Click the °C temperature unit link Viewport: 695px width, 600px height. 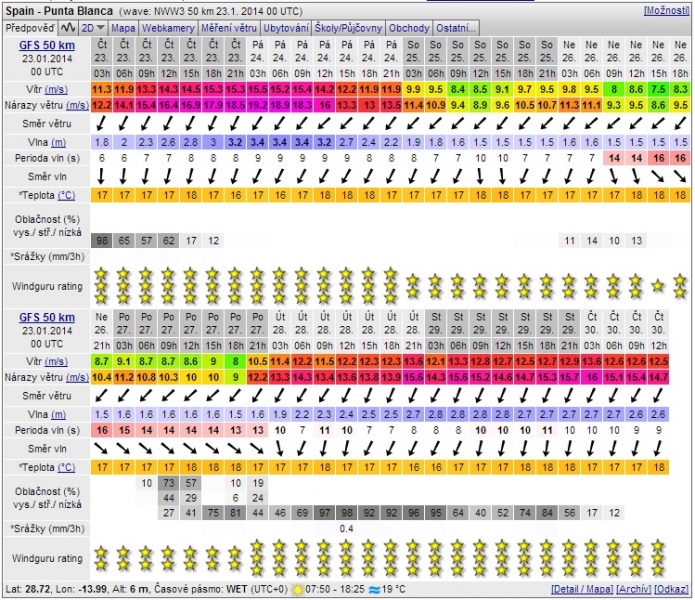[x=66, y=194]
